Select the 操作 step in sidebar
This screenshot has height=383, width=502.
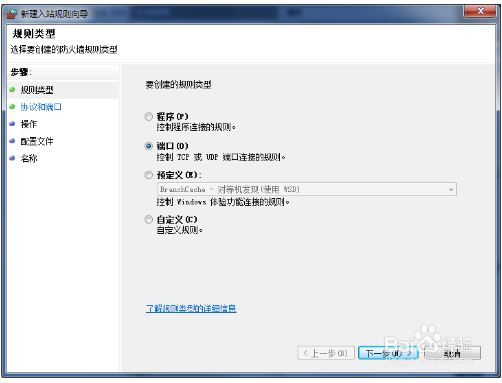(x=29, y=124)
